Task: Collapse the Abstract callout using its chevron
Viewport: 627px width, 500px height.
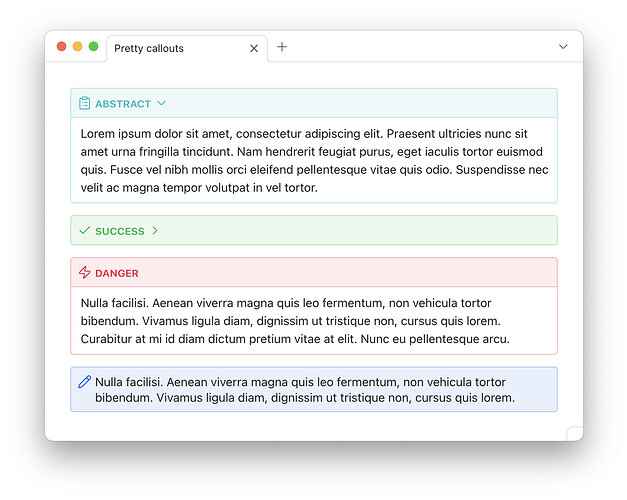Action: point(161,103)
